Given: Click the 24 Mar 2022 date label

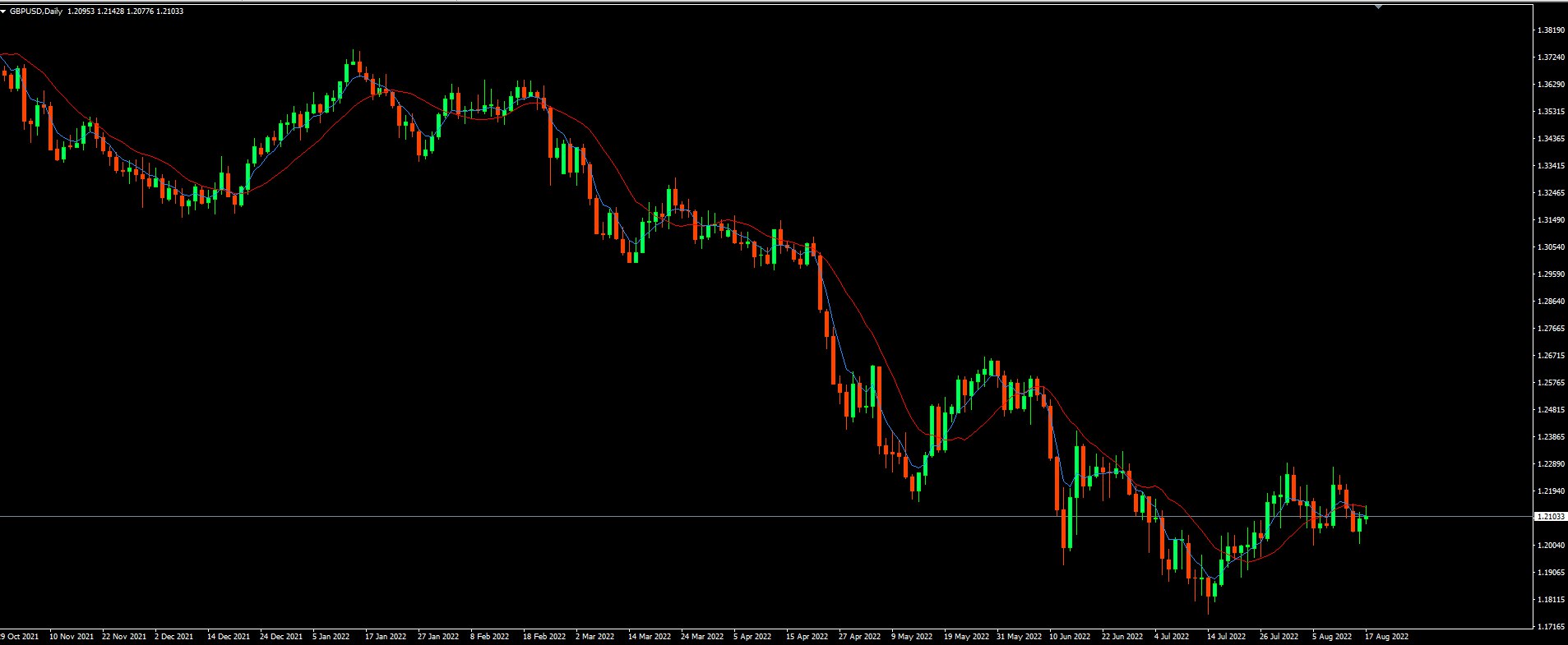Looking at the screenshot, I should coord(702,637).
